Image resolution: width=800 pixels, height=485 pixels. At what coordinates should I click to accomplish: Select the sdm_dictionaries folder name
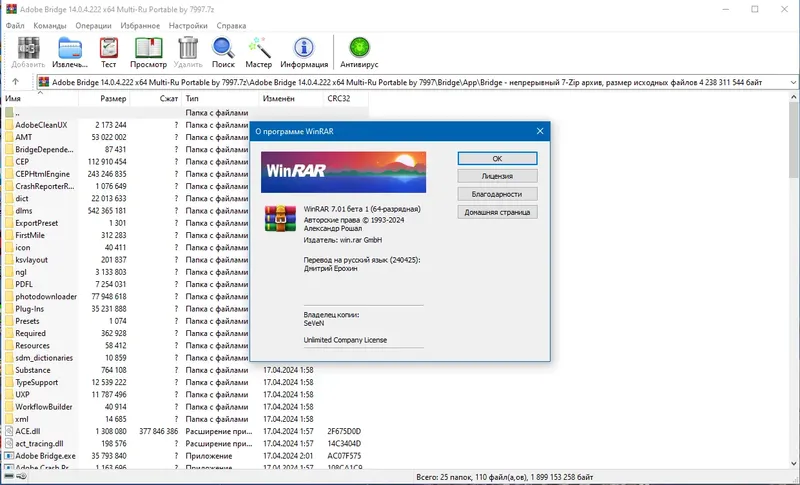click(44, 358)
